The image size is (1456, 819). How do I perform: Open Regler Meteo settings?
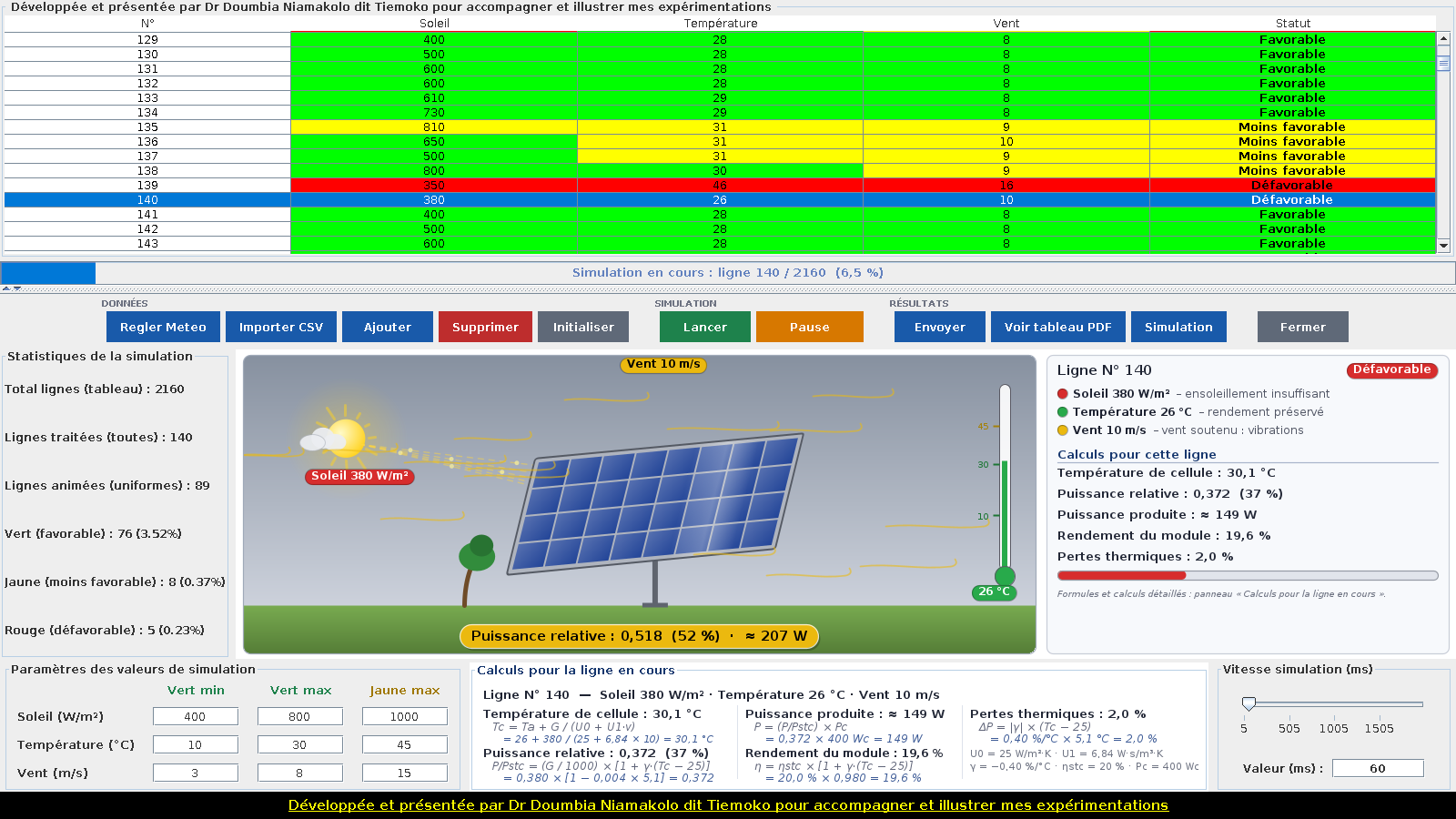click(x=163, y=327)
